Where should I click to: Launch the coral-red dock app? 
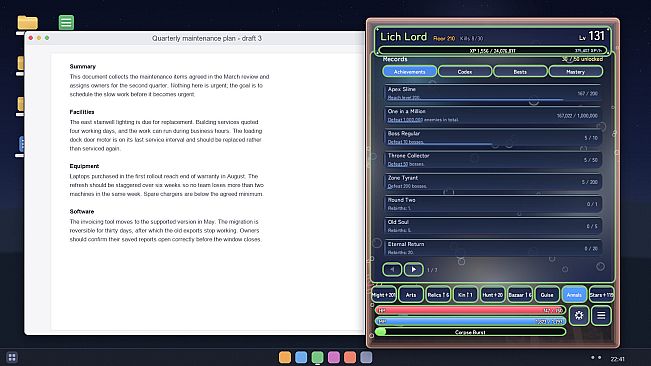click(x=350, y=357)
